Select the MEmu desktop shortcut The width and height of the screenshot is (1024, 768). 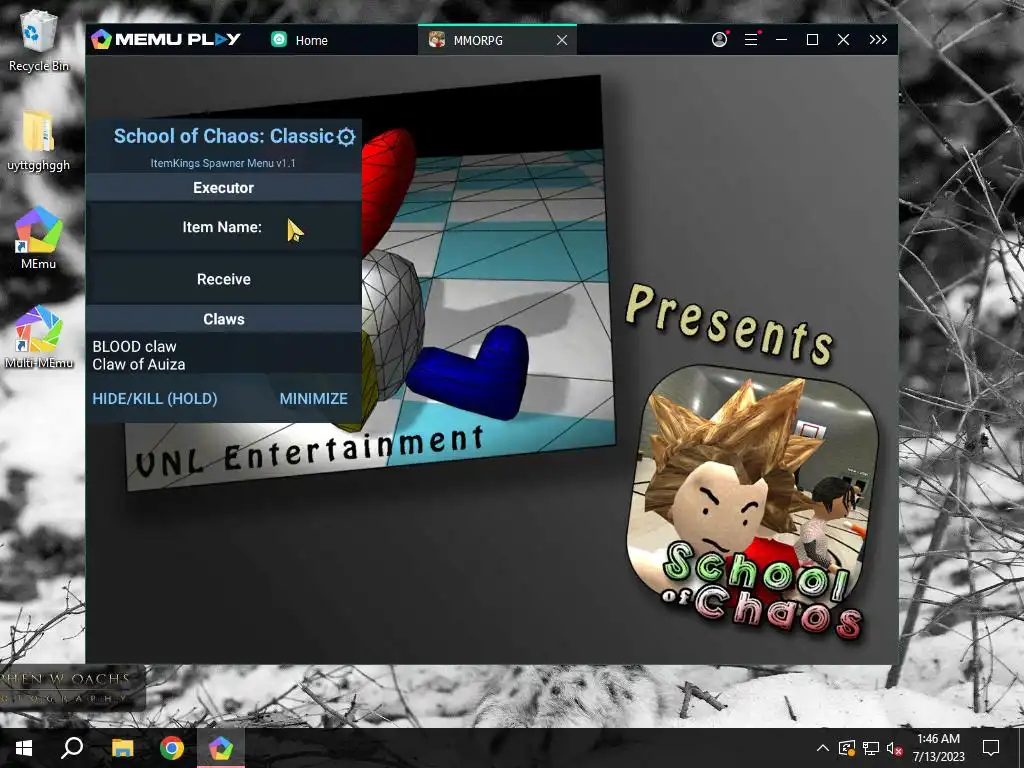tap(39, 238)
